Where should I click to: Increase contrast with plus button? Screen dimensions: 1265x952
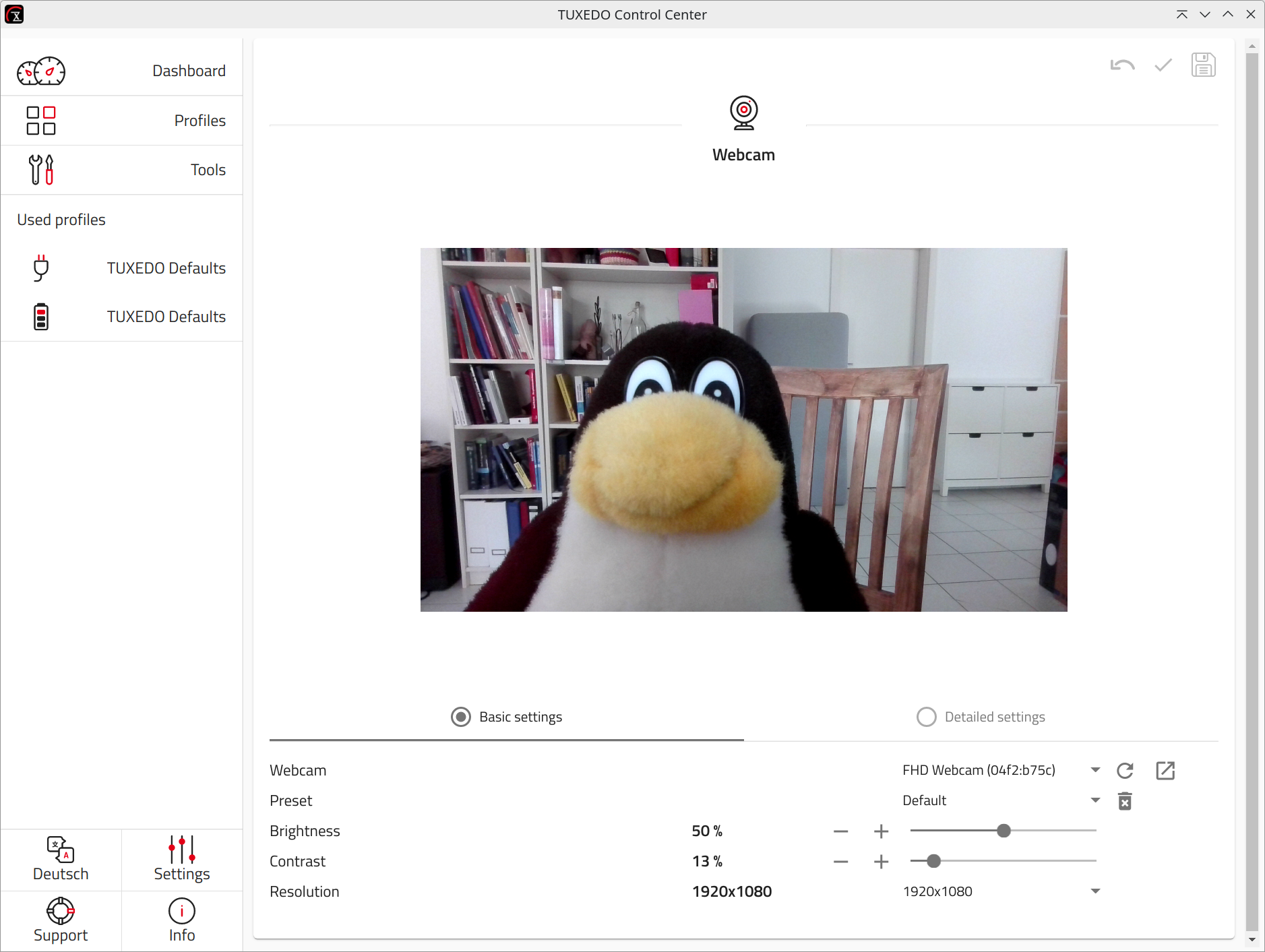pos(881,862)
